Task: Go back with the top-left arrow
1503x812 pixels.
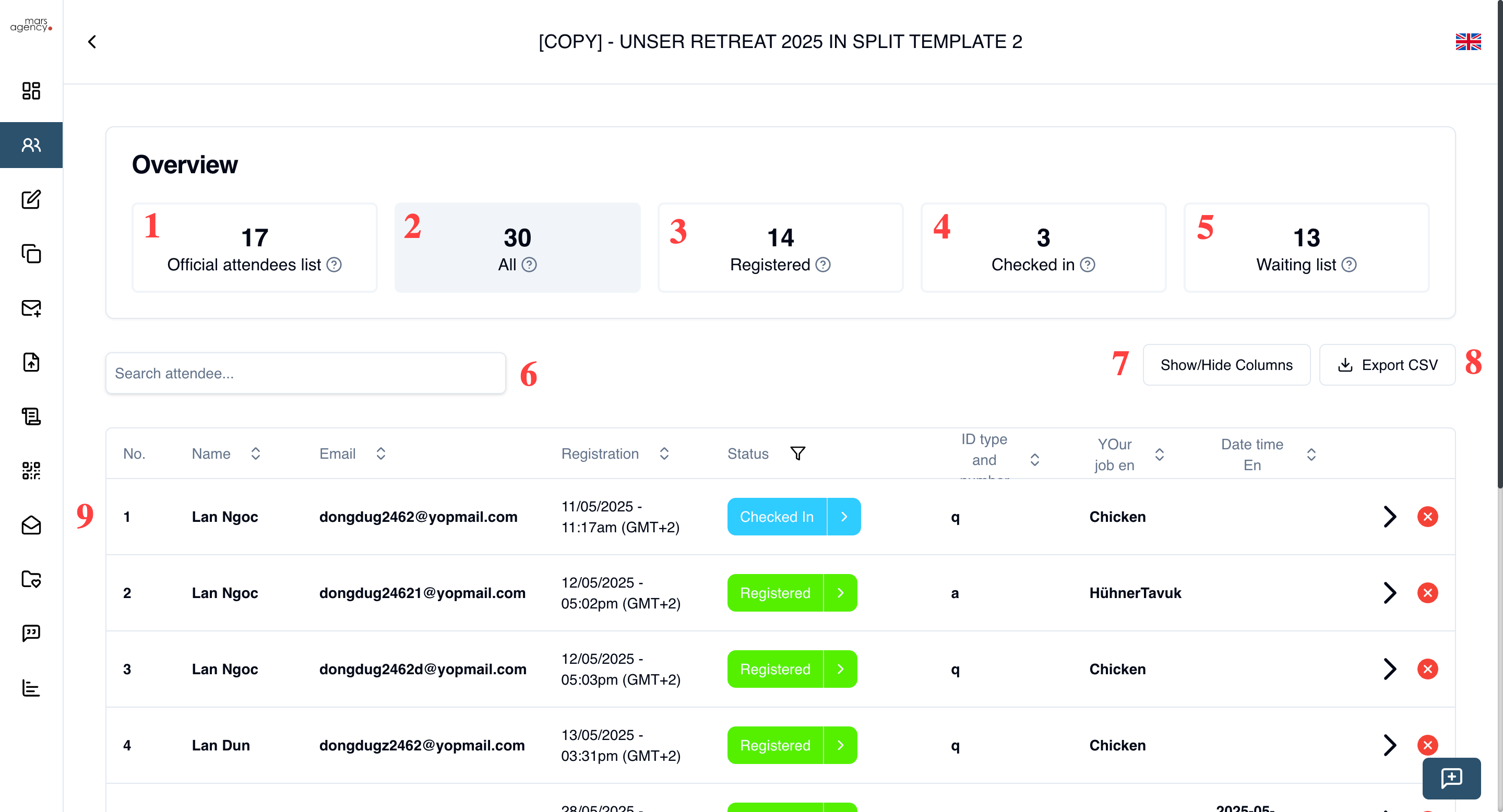Action: [92, 42]
